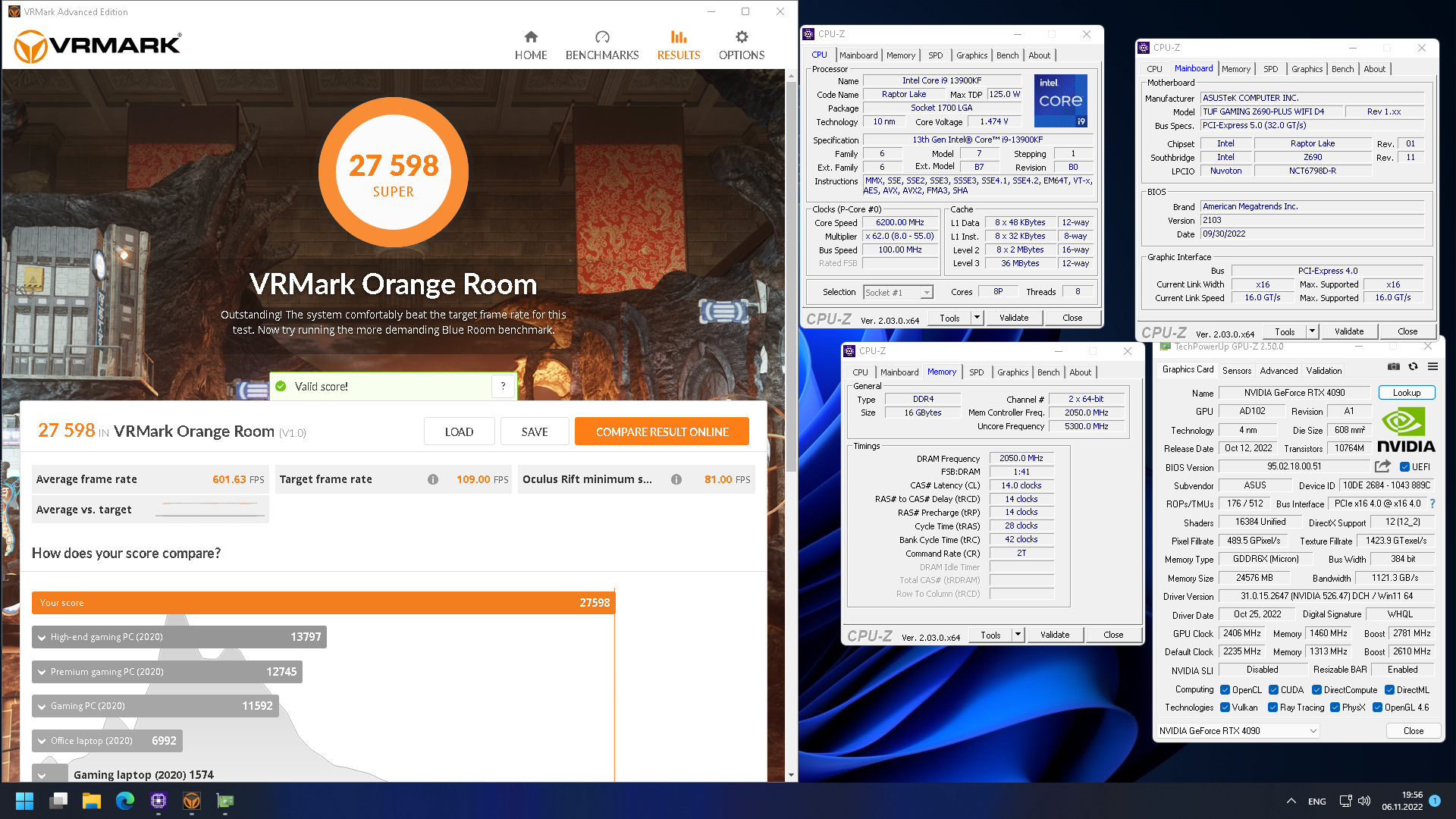The image size is (1456, 819).
Task: Toggle the OpenGL 4.6 checkbox in GPU-Z
Action: pyautogui.click(x=1377, y=708)
